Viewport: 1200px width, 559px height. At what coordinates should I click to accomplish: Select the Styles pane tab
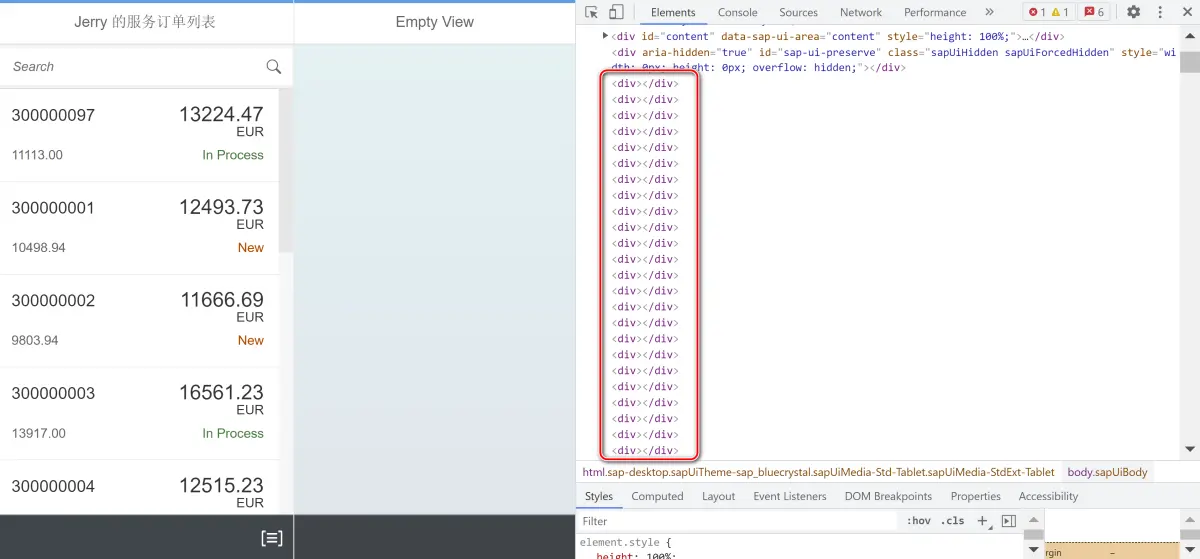599,496
